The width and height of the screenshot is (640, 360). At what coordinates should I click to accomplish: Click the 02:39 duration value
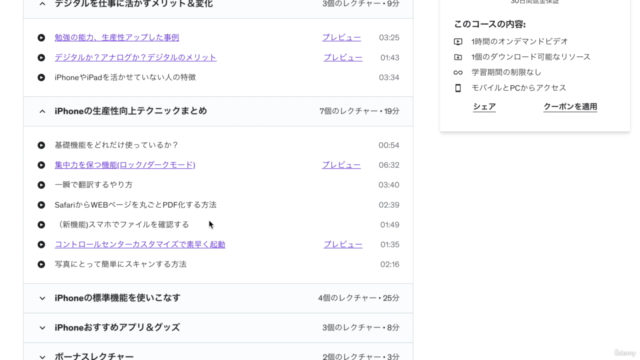(x=389, y=205)
